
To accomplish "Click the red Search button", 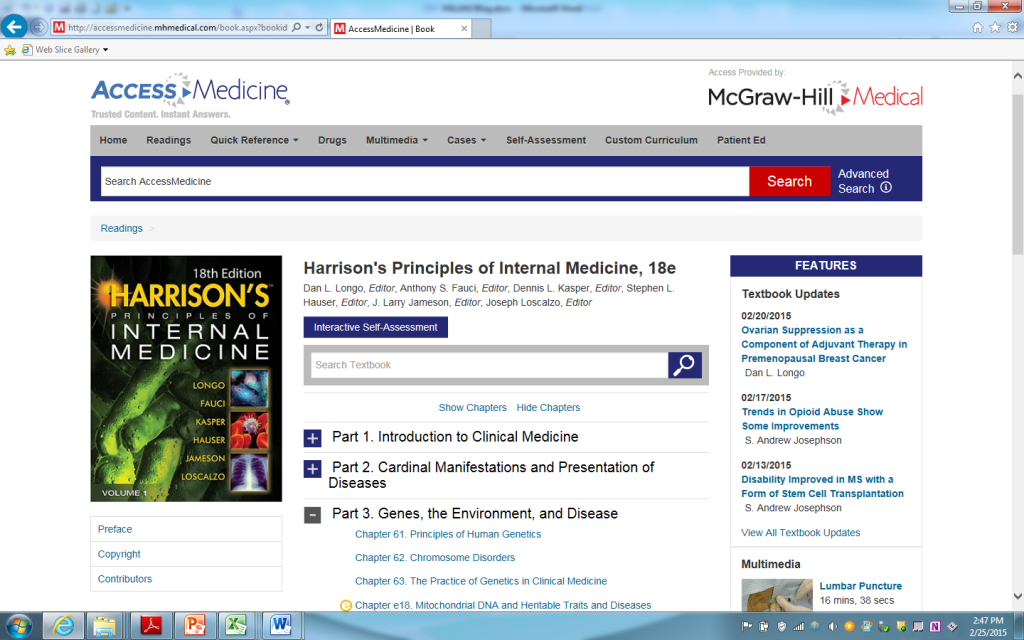I will click(x=789, y=181).
